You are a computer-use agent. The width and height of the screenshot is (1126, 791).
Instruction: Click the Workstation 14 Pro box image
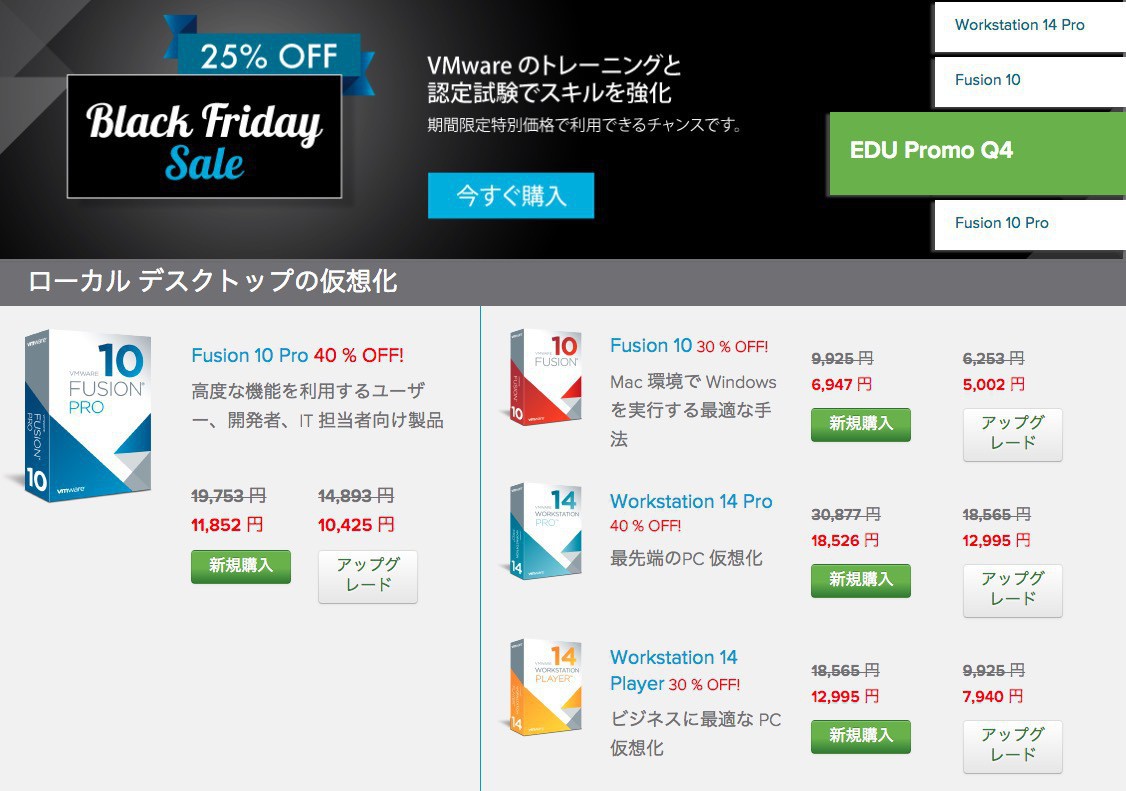(x=545, y=531)
